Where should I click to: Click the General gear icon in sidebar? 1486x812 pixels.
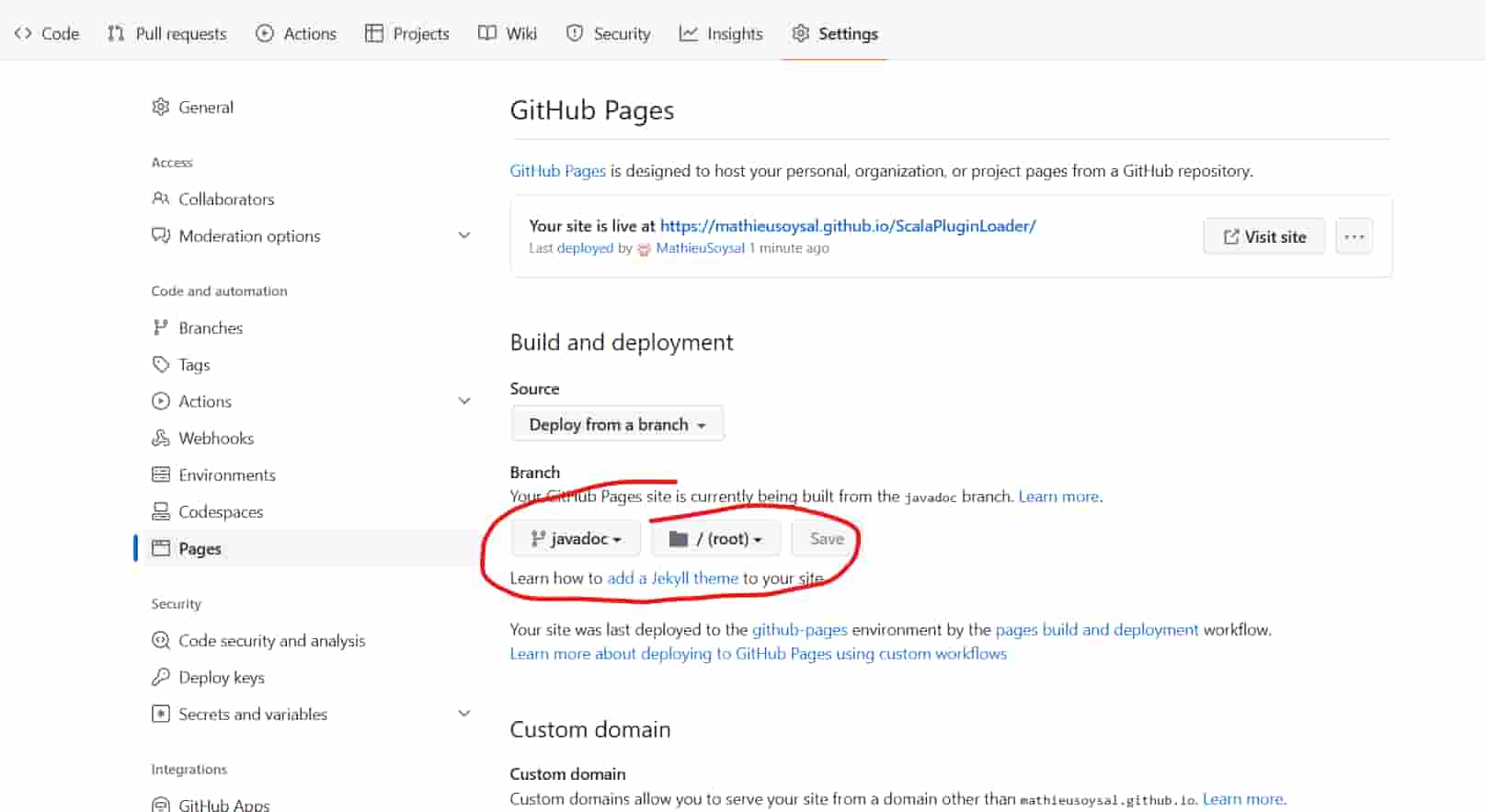[x=161, y=107]
